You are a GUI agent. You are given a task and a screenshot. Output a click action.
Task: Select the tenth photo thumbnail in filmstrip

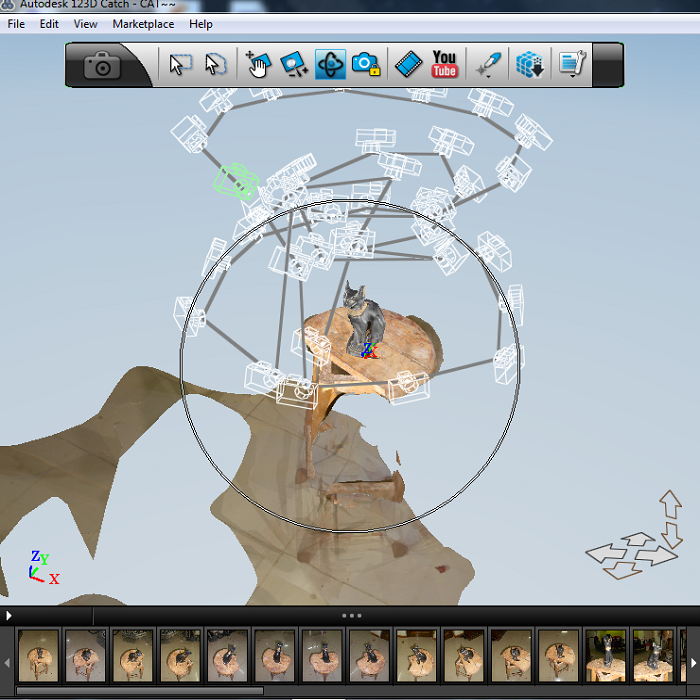(464, 655)
